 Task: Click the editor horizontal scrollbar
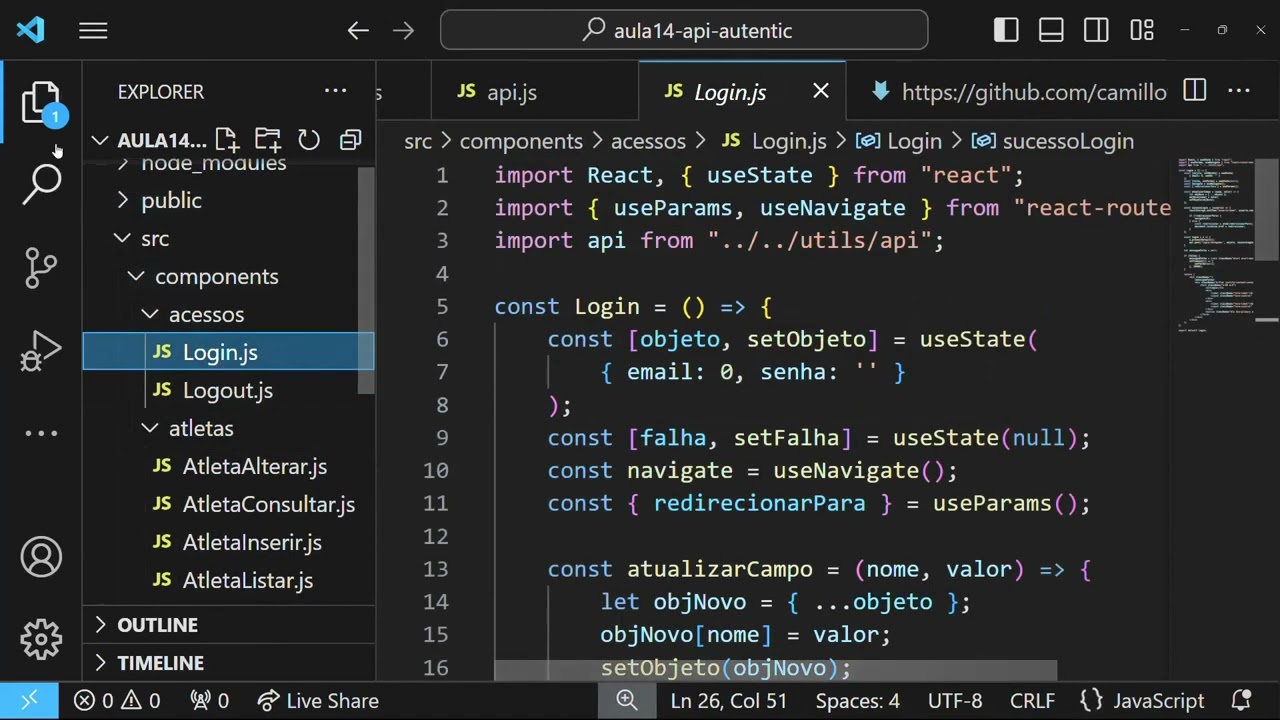point(776,669)
